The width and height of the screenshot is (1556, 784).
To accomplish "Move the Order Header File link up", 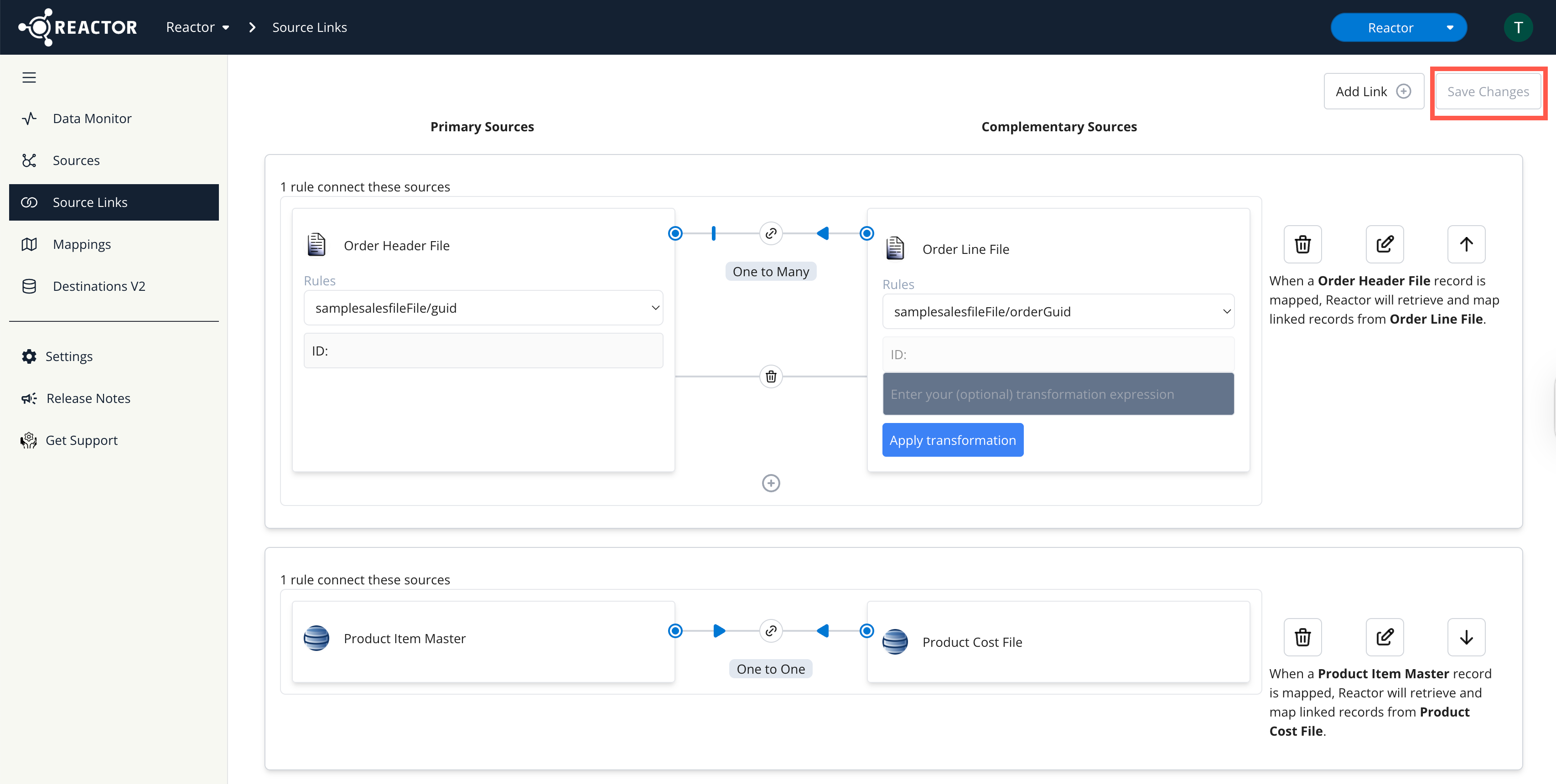I will 1466,244.
